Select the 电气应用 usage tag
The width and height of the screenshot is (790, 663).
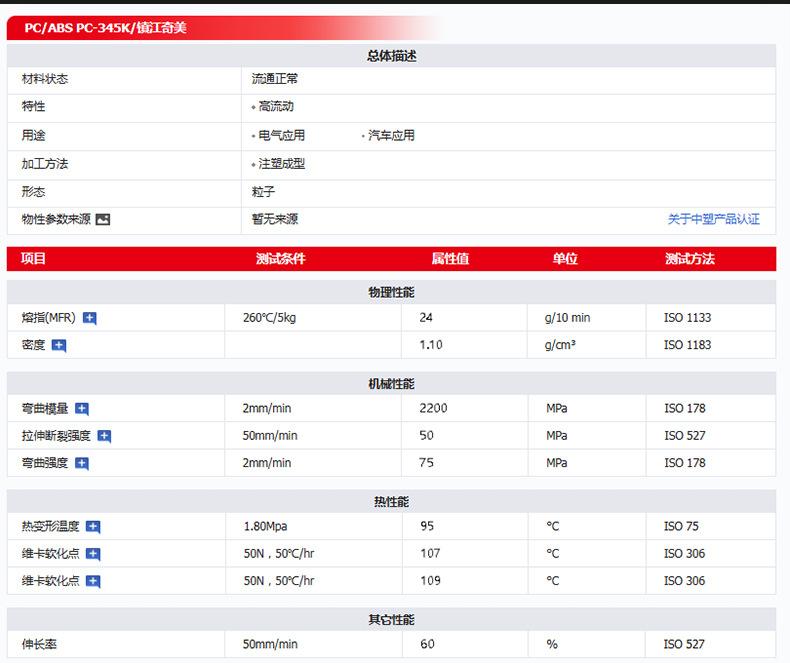(281, 135)
